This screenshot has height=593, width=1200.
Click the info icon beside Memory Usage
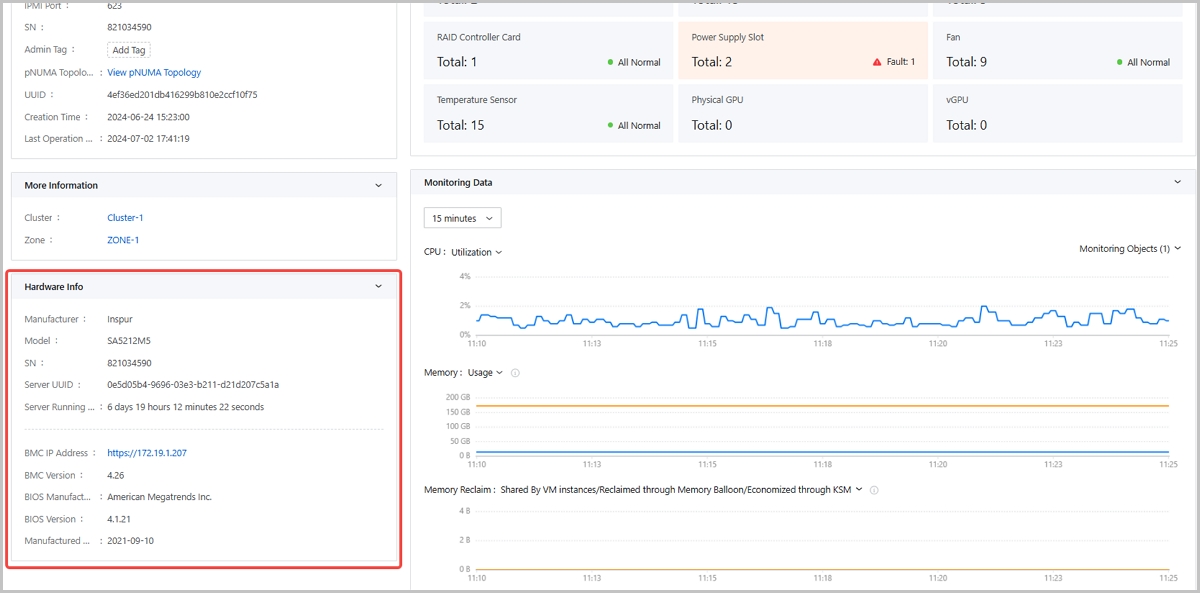515,373
